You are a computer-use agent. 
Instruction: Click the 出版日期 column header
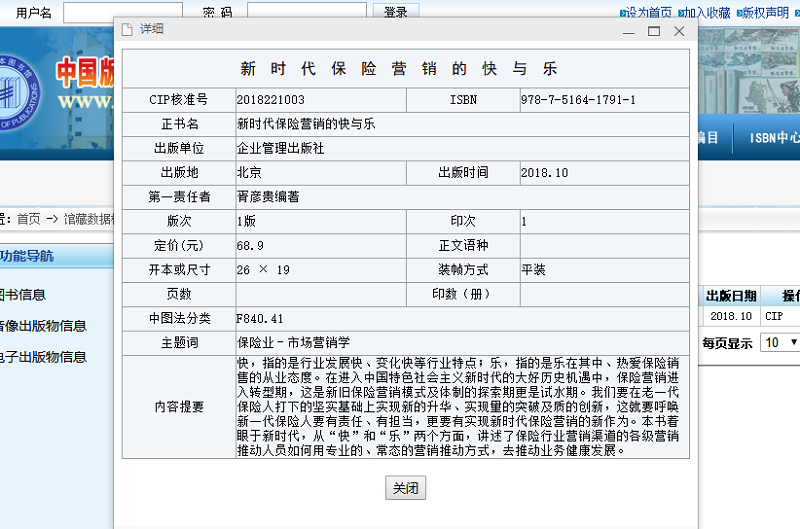tap(731, 296)
